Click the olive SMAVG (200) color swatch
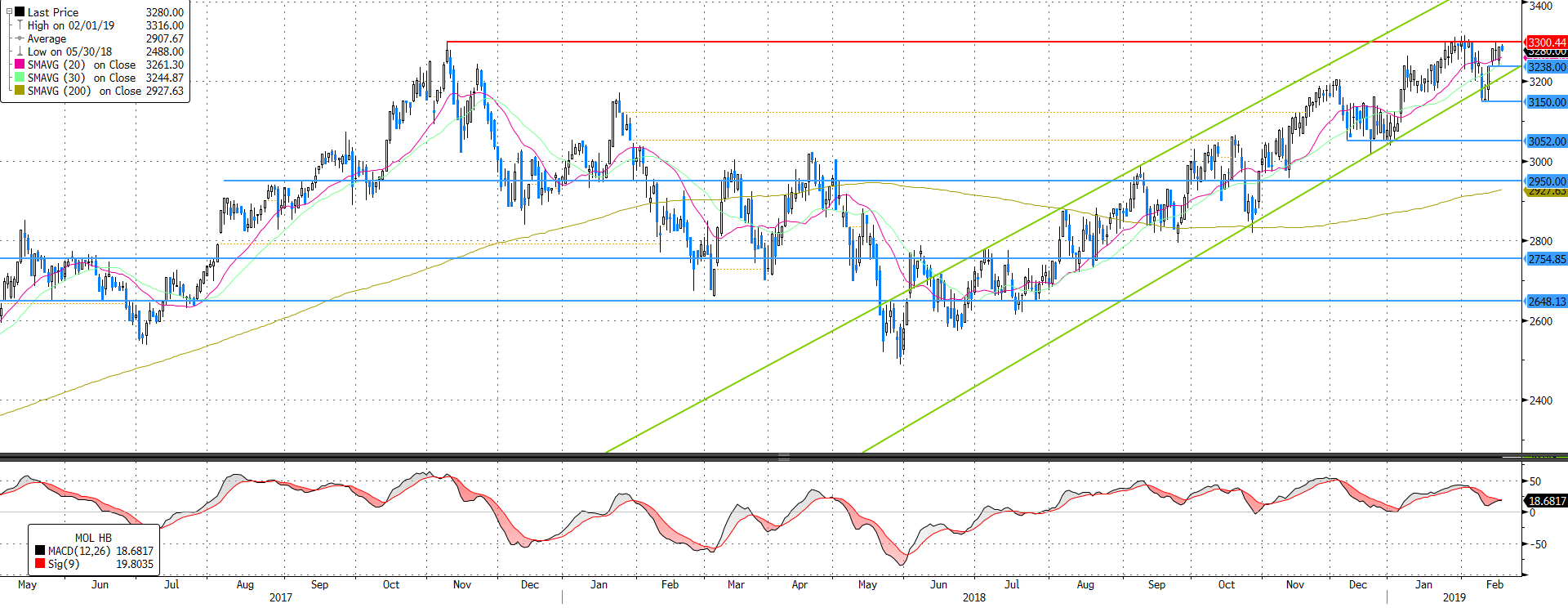Screen dimensions: 1568x608 [x=20, y=91]
